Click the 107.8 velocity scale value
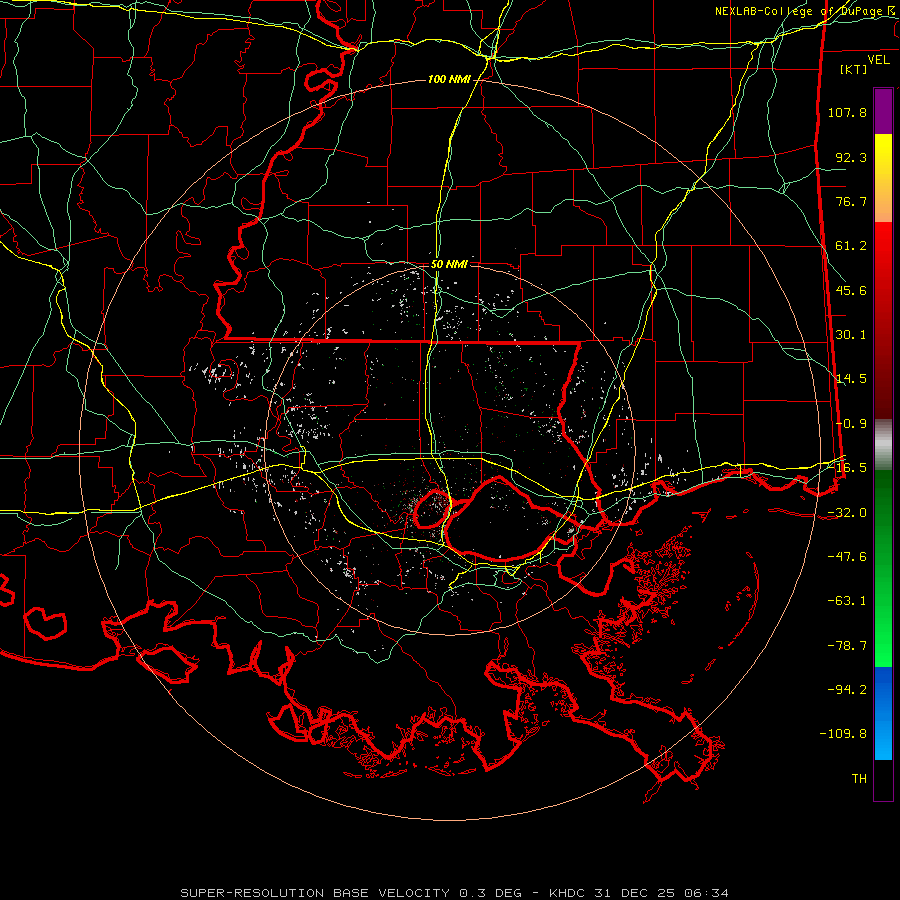Screen dimensions: 900x900 pos(847,112)
